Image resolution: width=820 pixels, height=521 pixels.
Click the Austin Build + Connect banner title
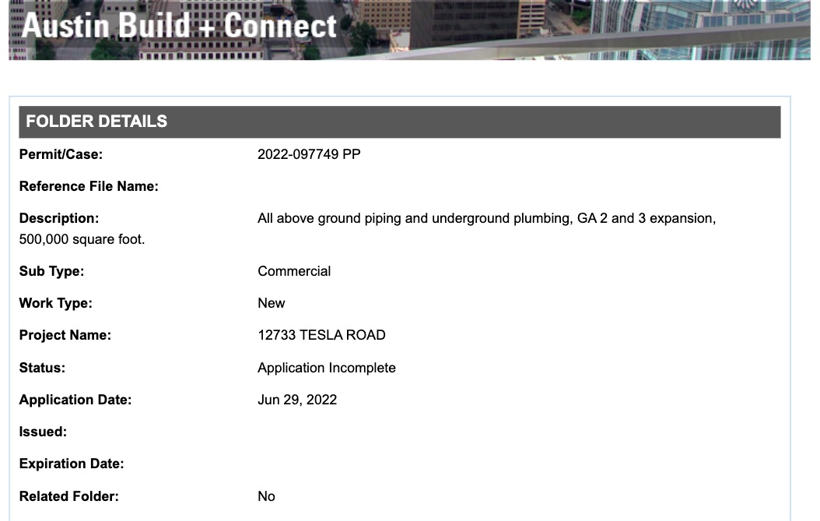point(180,25)
